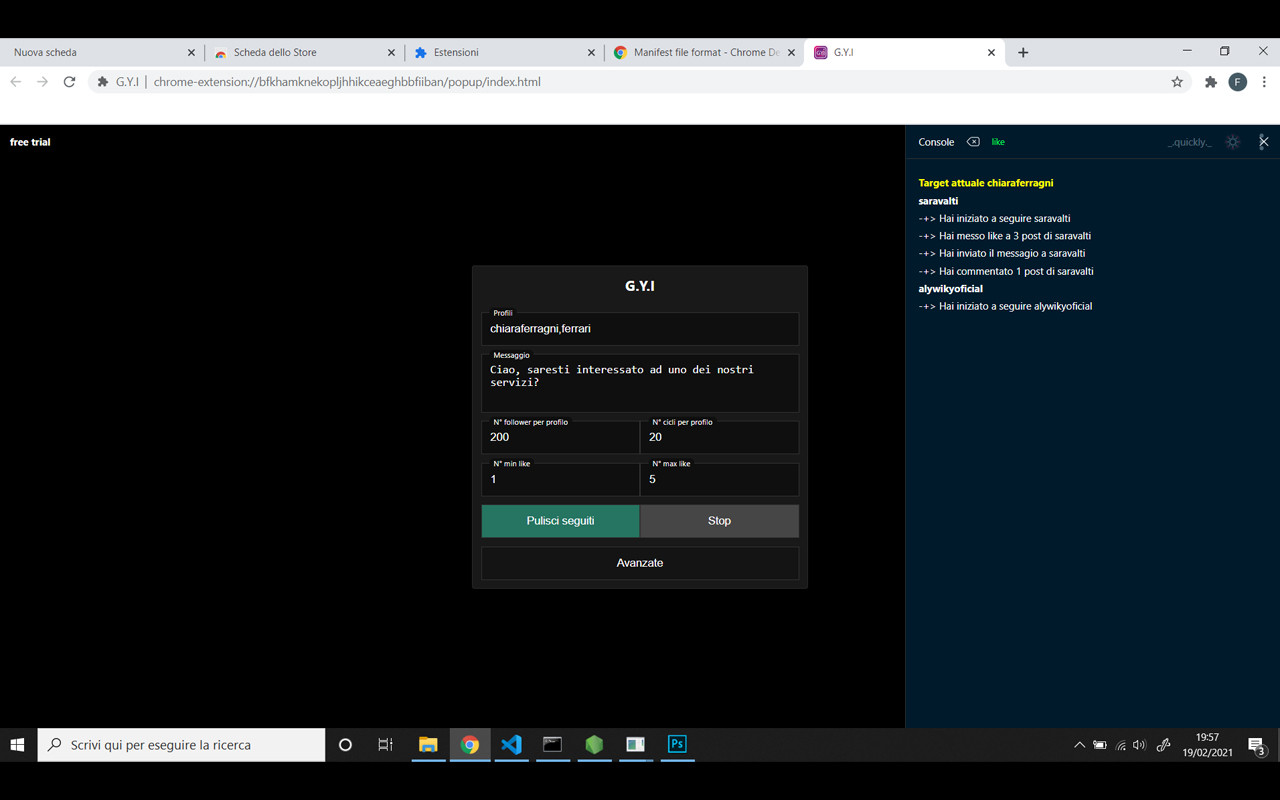Open Visual Studio Code from the taskbar
The image size is (1280, 800).
[x=511, y=744]
